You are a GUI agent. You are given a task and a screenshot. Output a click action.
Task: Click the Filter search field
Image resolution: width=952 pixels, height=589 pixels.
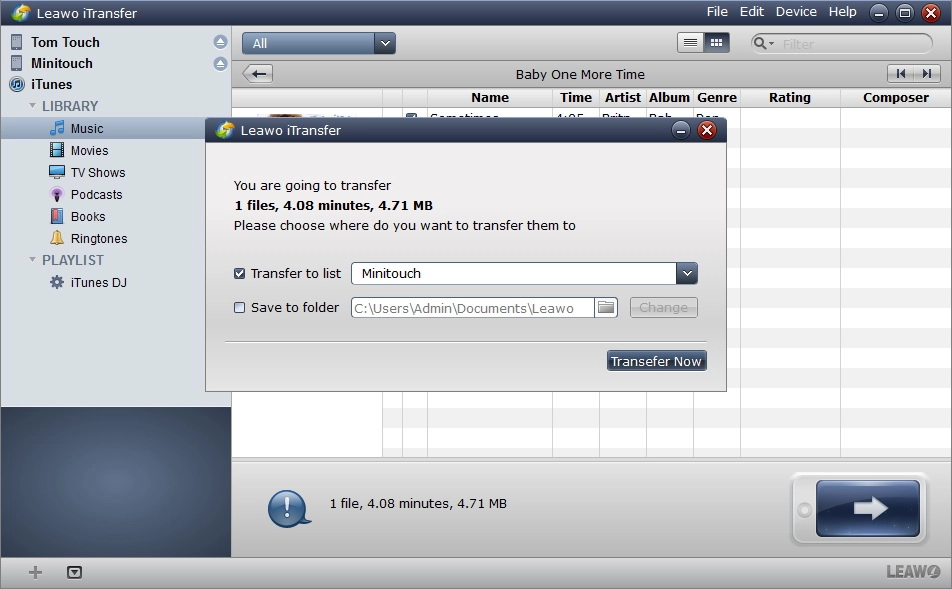pyautogui.click(x=852, y=44)
